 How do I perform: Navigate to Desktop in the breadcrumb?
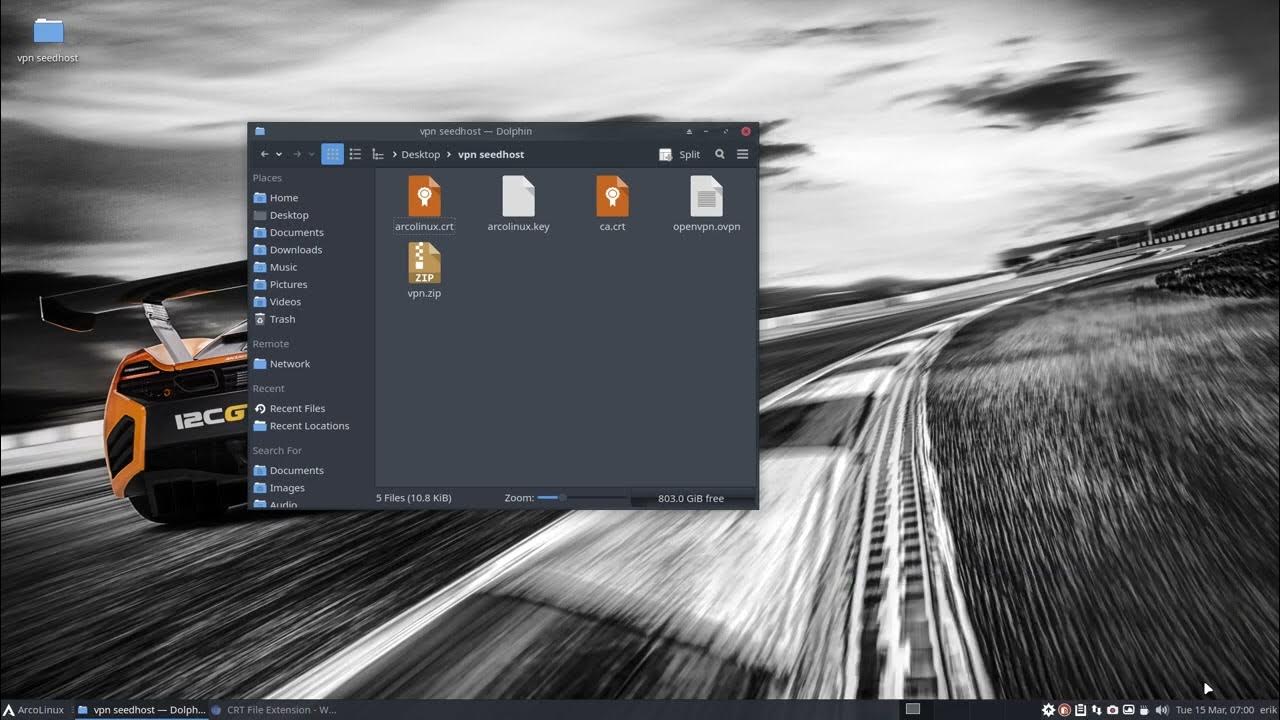[x=420, y=154]
